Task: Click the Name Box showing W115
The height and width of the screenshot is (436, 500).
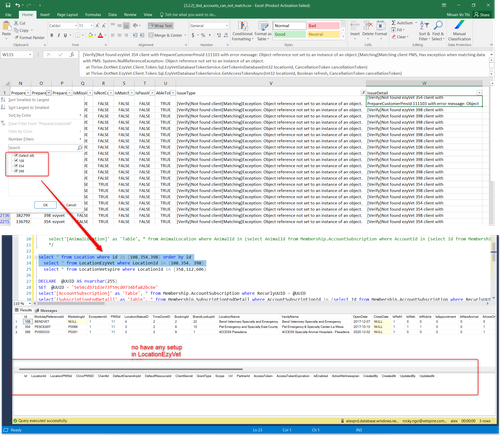Action: coord(17,54)
